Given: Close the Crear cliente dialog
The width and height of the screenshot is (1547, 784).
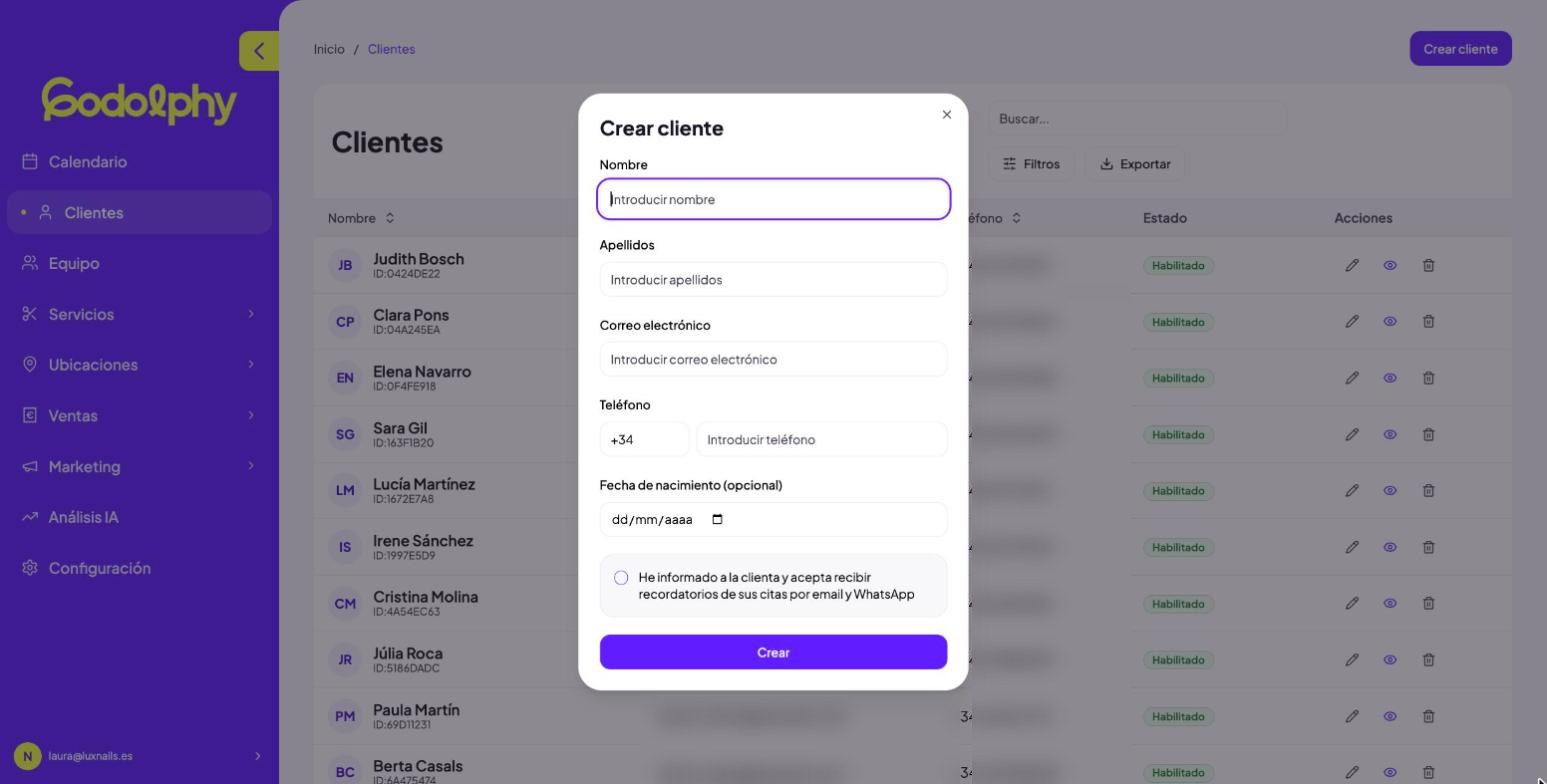Looking at the screenshot, I should tap(947, 115).
